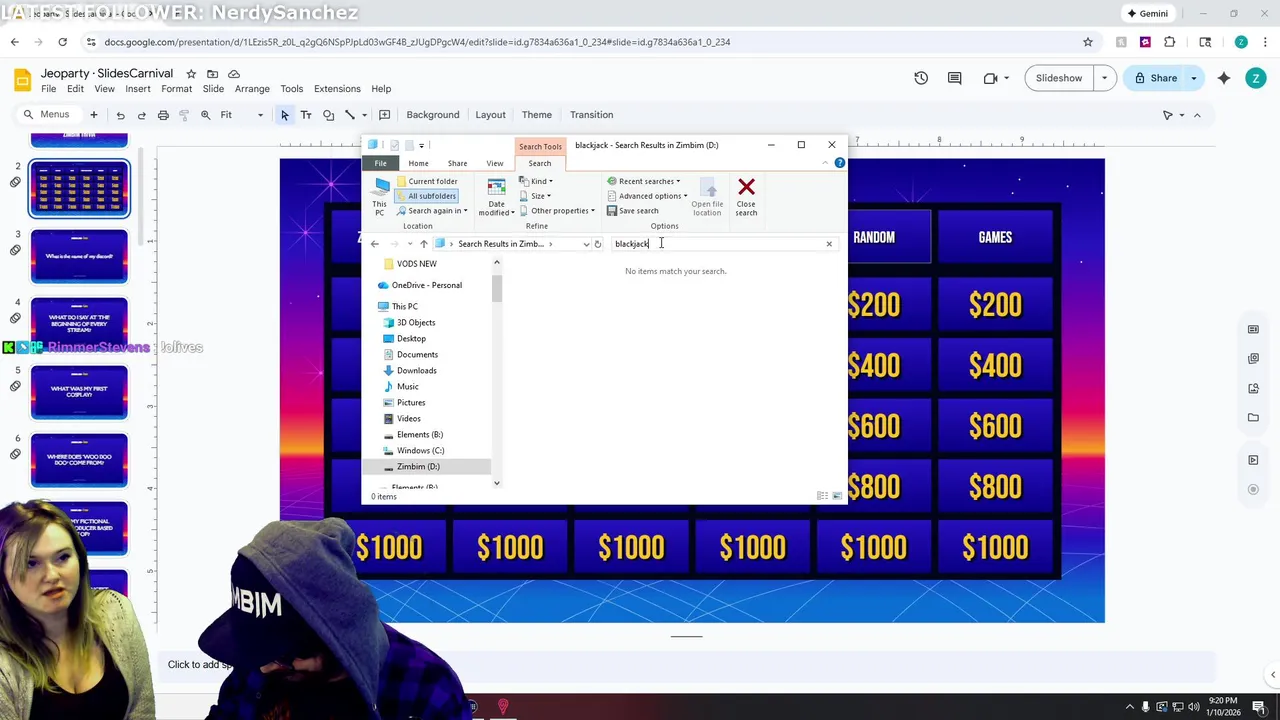
Task: Open Slideshow options dropdown arrow
Action: click(1105, 78)
